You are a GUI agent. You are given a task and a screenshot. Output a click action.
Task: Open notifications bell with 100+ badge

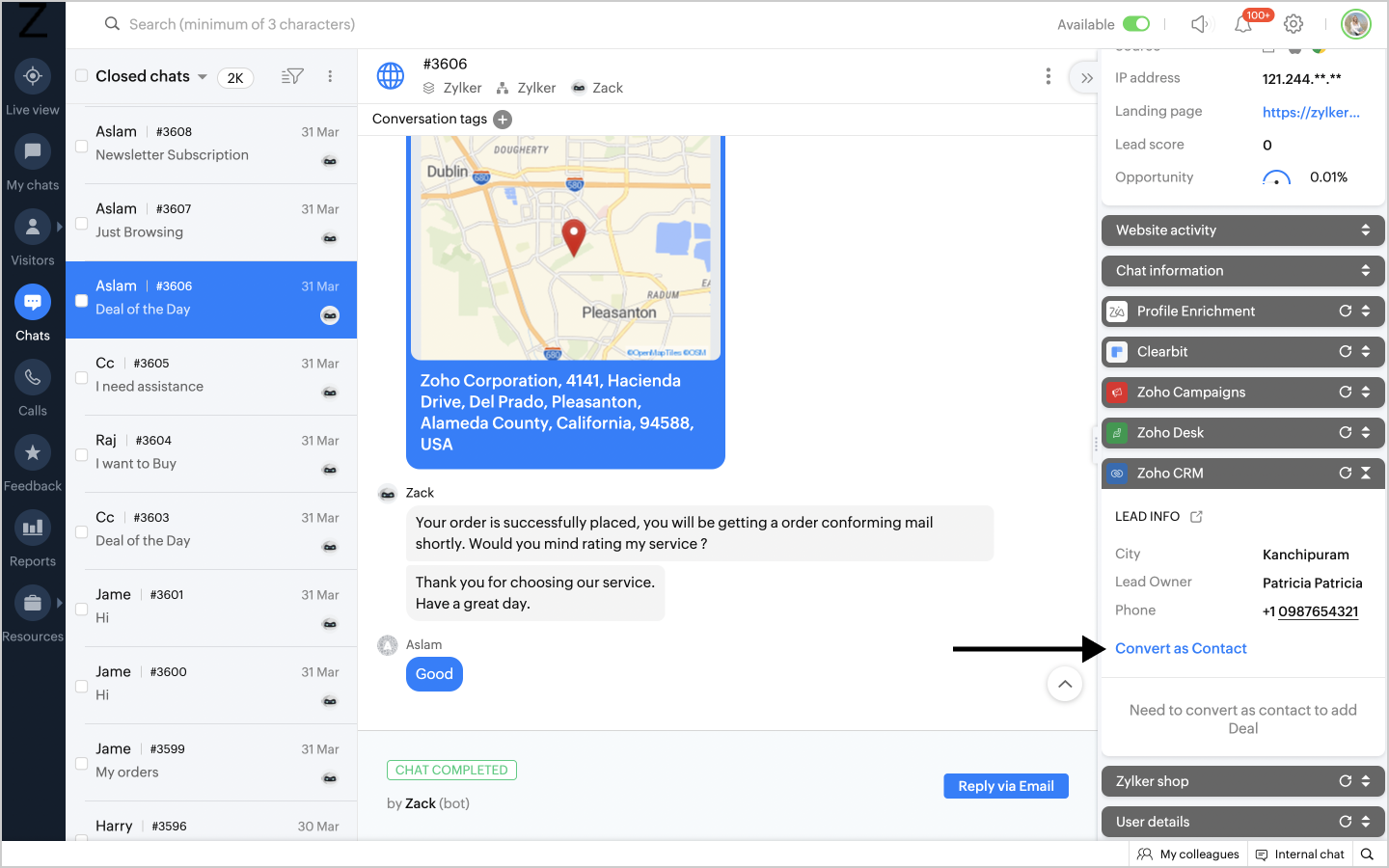coord(1244,24)
